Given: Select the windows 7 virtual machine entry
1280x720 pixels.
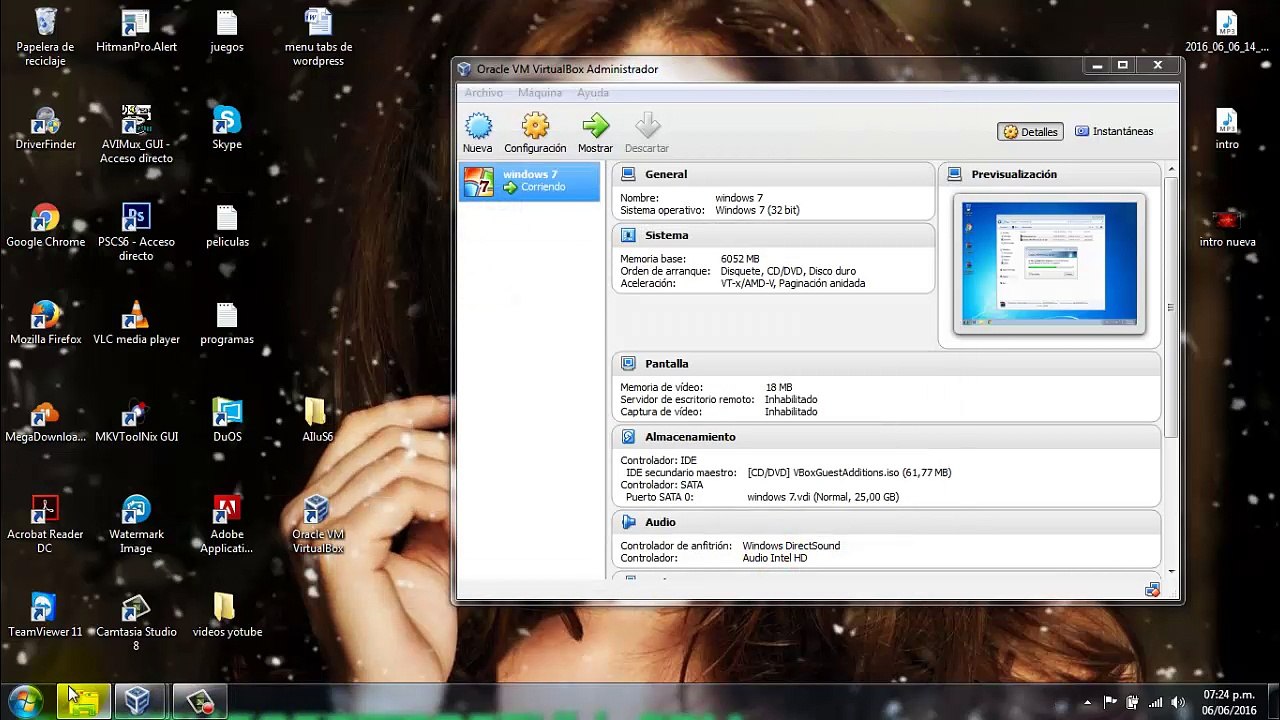Looking at the screenshot, I should coord(529,181).
